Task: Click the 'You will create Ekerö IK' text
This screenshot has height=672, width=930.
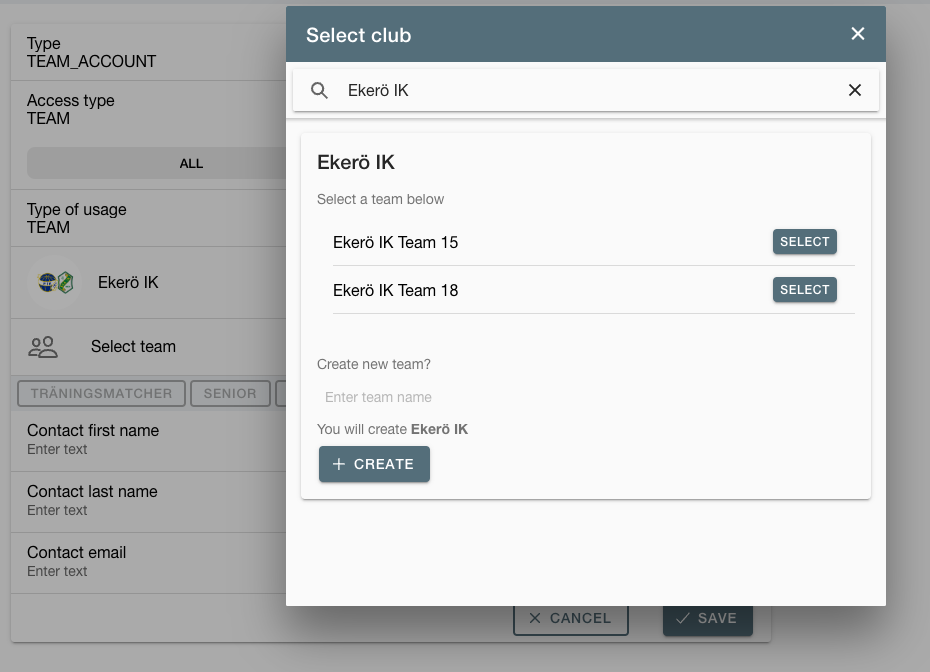Action: pyautogui.click(x=392, y=429)
